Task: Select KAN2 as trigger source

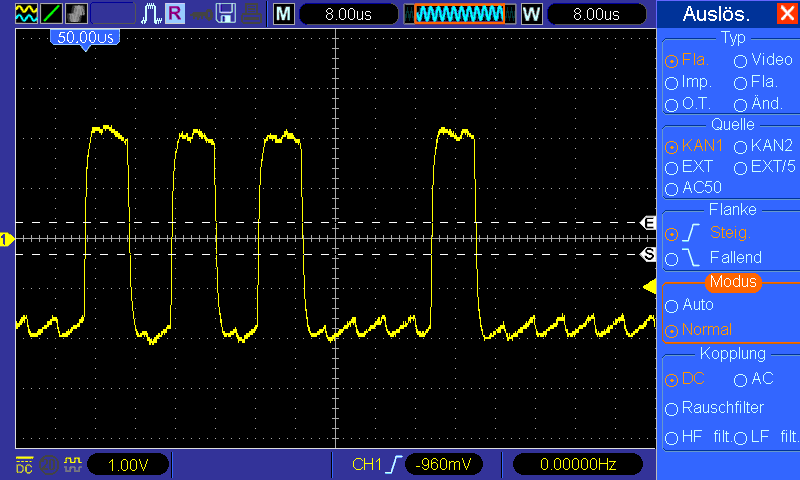Action: tap(763, 146)
